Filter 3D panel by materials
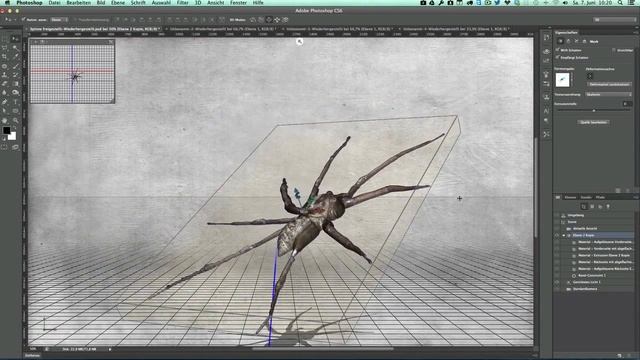Screen dimensions: 640x360 600,206
